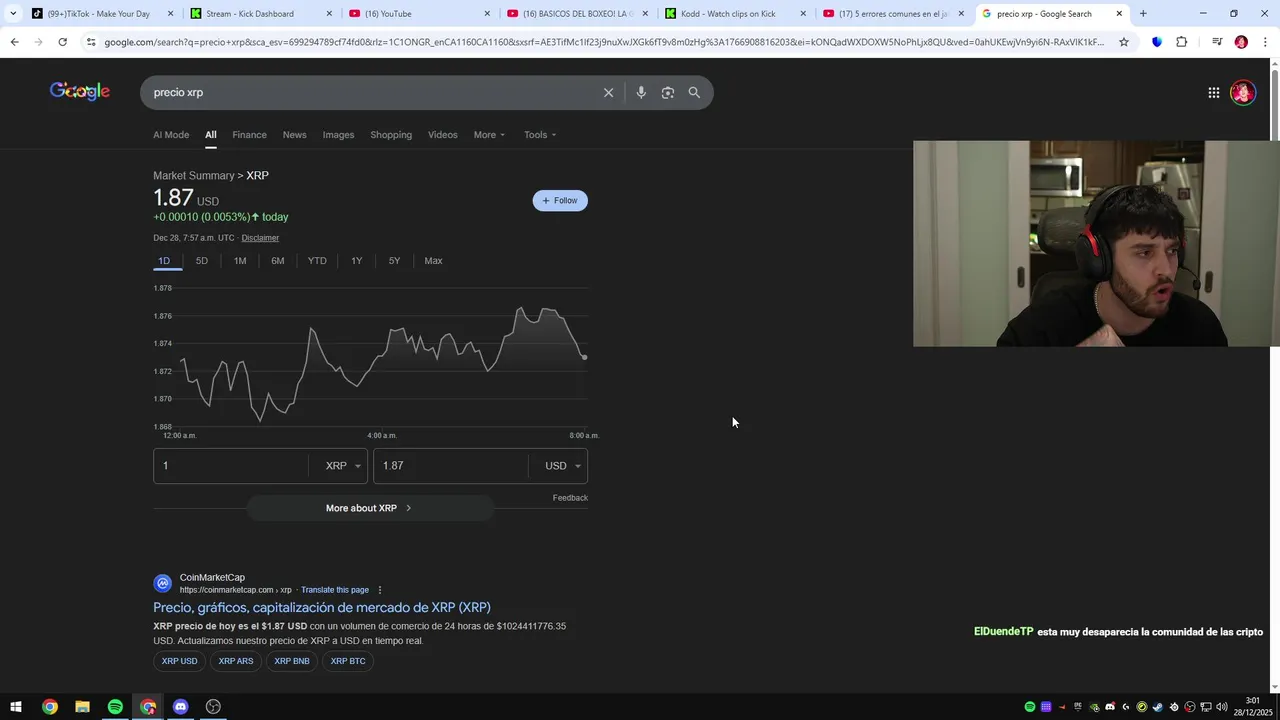Select the 5Y chart range
The height and width of the screenshot is (720, 1280).
(394, 261)
